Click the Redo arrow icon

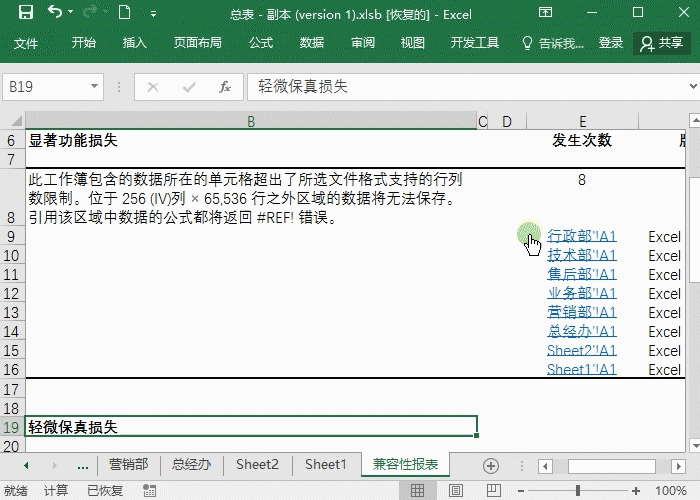click(x=91, y=12)
